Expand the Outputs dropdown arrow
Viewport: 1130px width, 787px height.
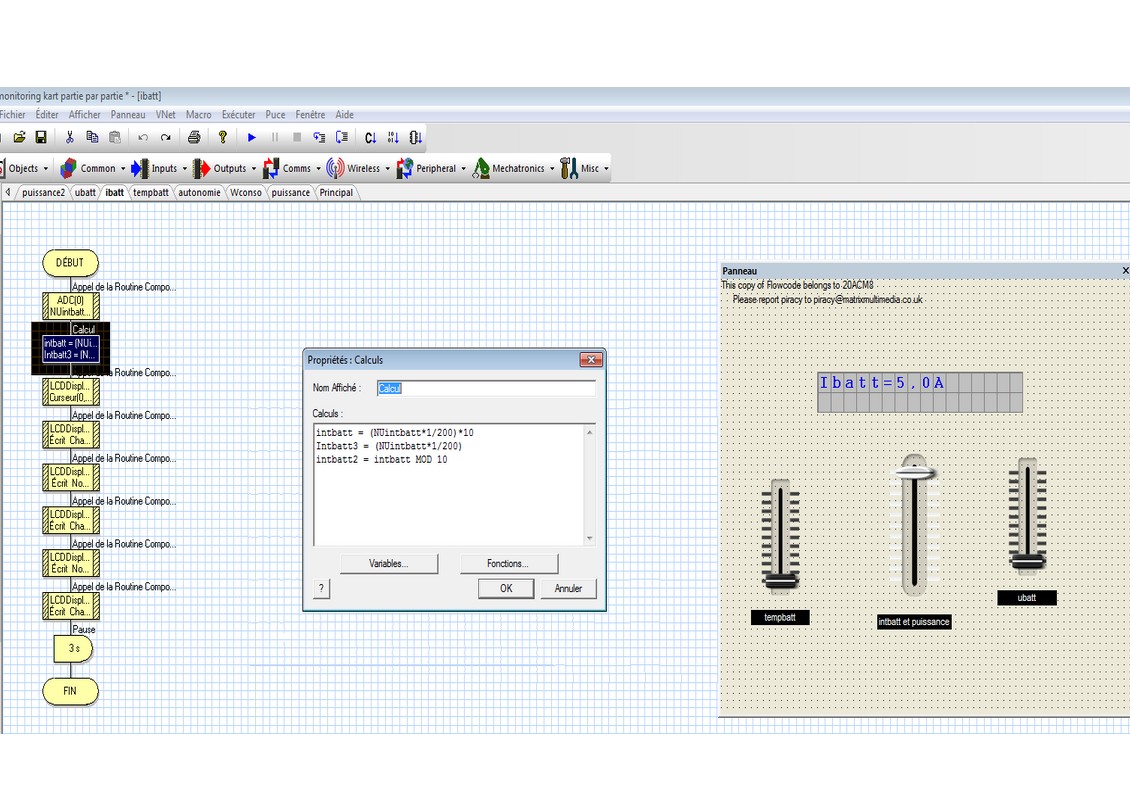click(254, 169)
